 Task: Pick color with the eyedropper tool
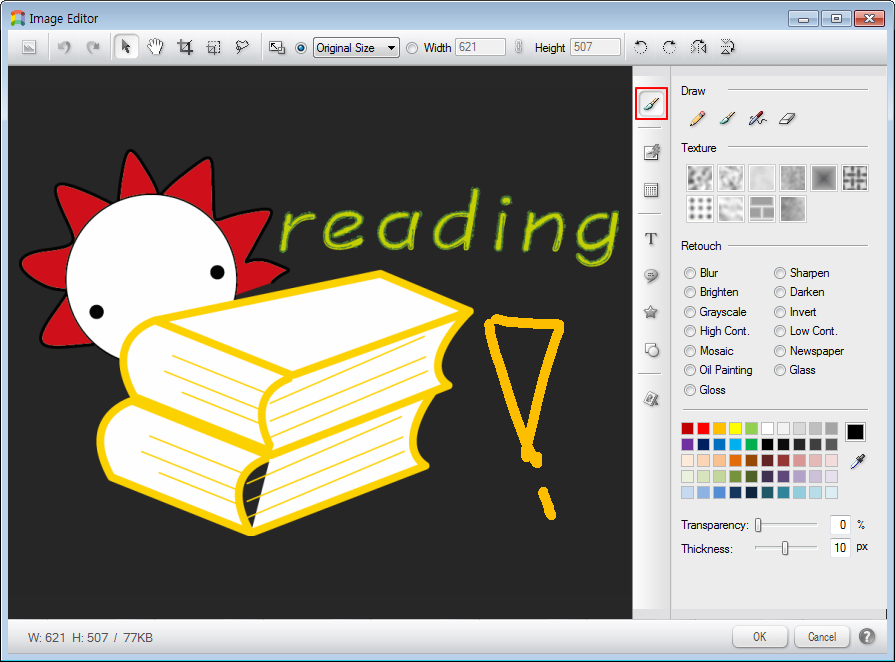pos(857,461)
